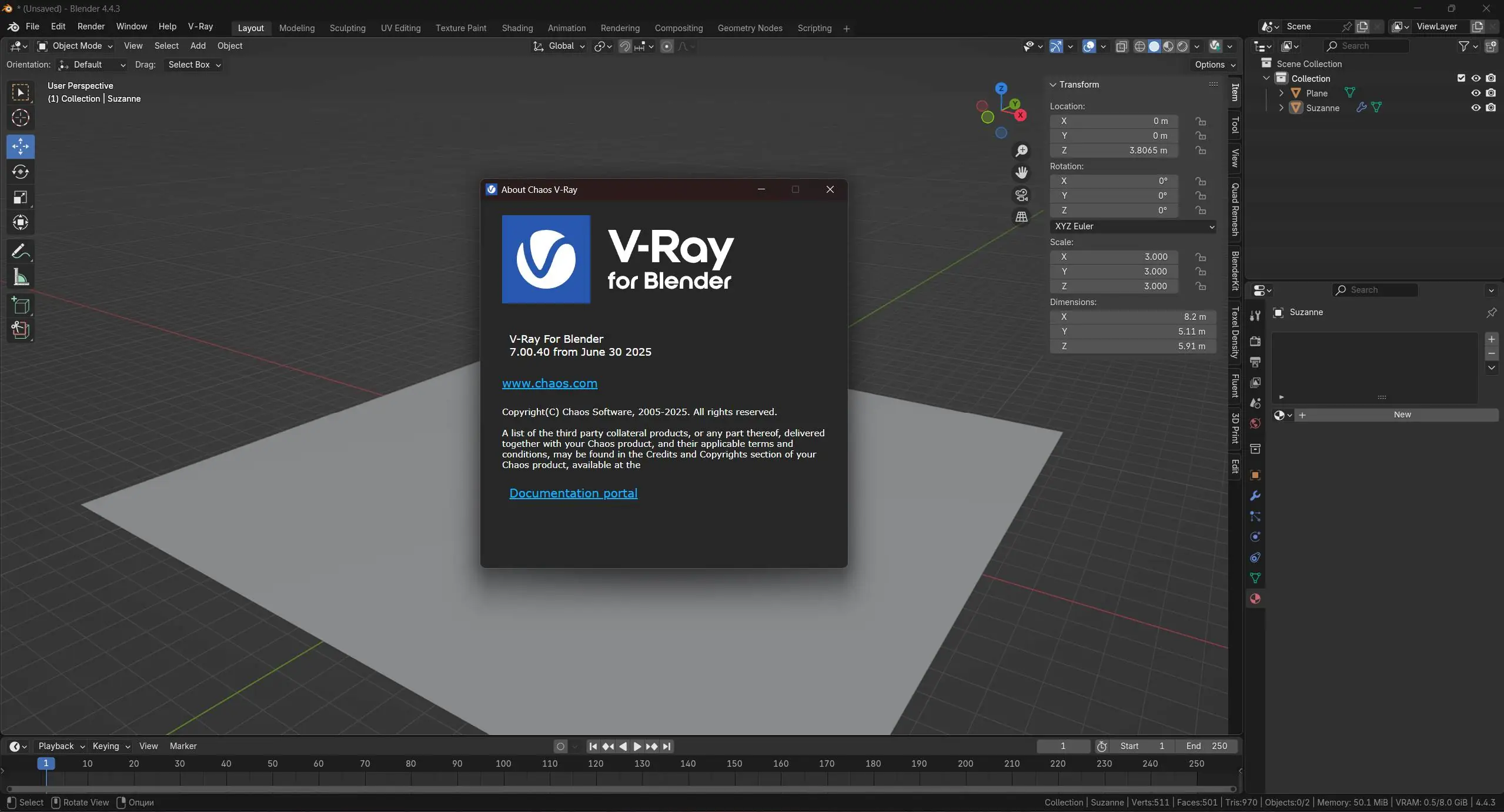Open the Object Mode dropdown

pos(75,46)
